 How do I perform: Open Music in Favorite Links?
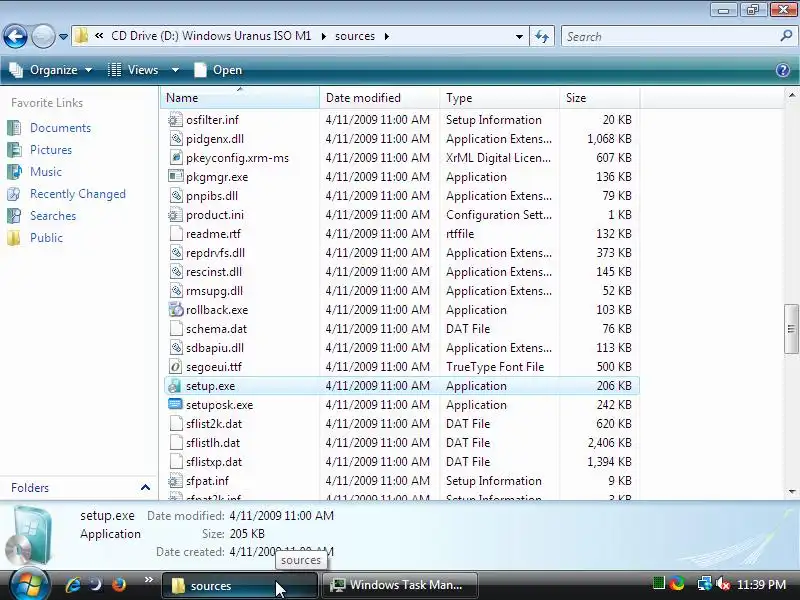tap(46, 171)
